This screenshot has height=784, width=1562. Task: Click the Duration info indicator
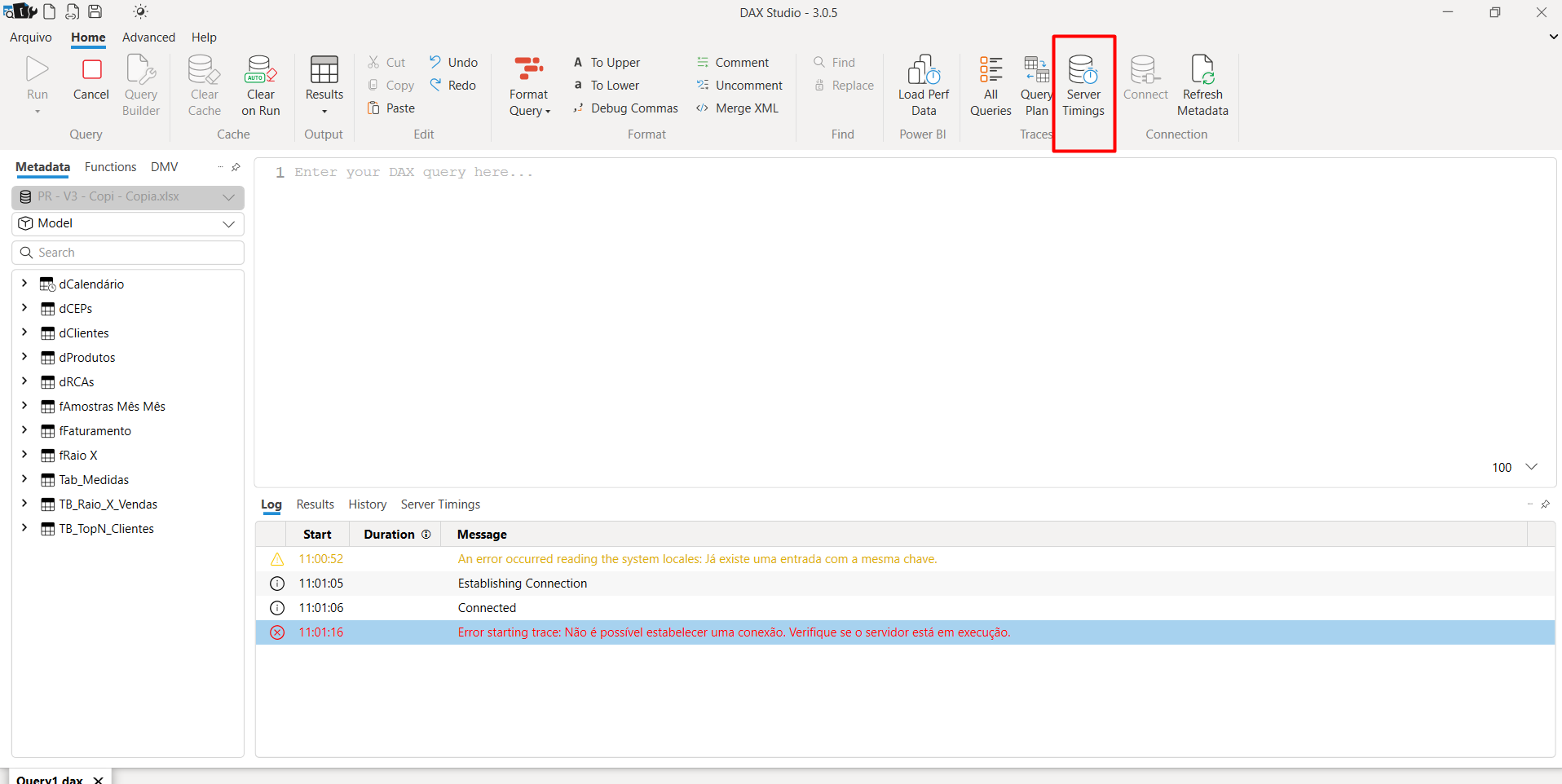426,534
